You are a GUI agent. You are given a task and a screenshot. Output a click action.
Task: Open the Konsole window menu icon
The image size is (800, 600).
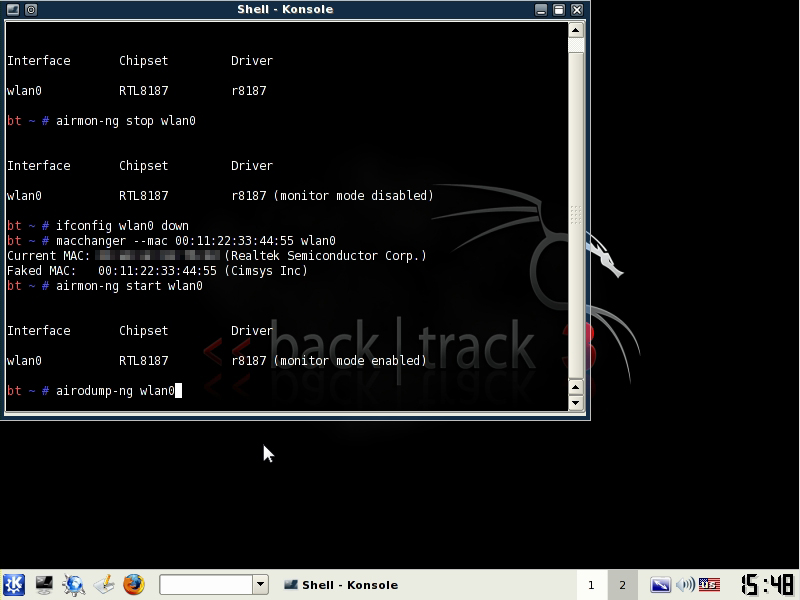[x=13, y=10]
